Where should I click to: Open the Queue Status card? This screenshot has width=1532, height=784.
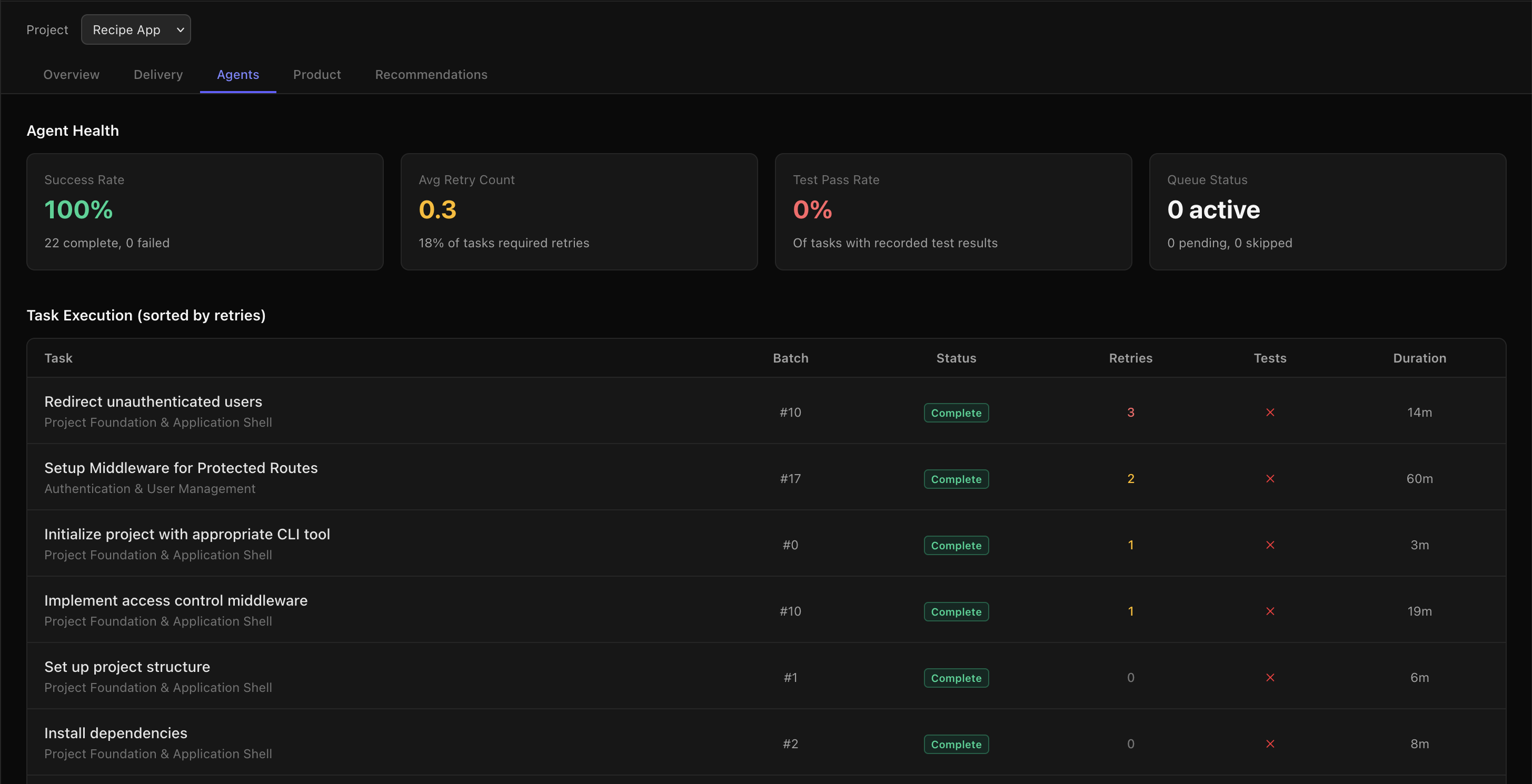coord(1327,212)
